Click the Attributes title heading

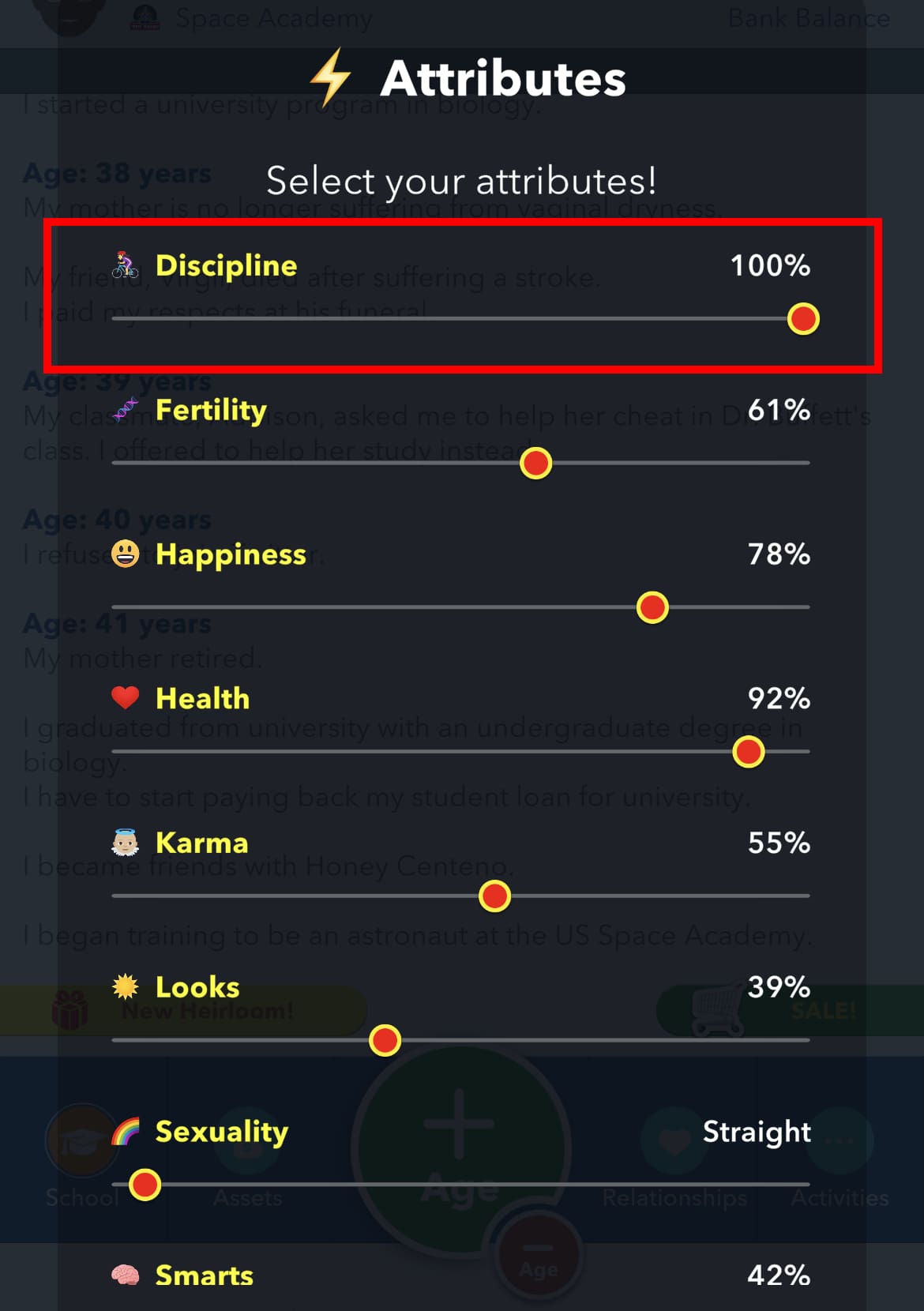[503, 79]
